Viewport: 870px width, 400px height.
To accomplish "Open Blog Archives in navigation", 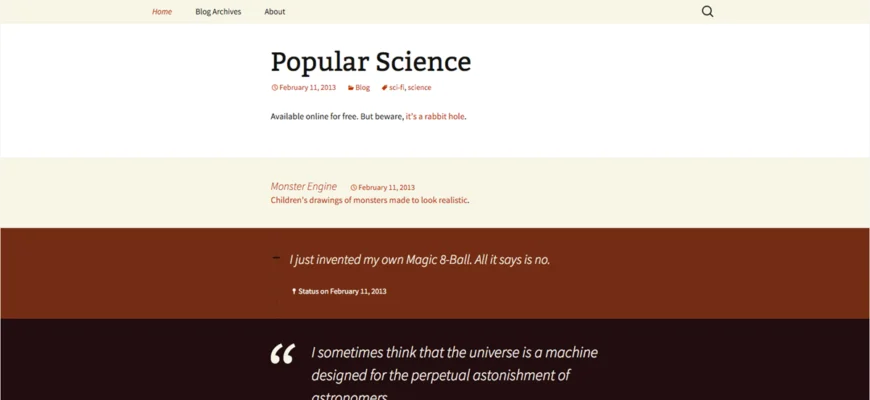I will pos(218,12).
